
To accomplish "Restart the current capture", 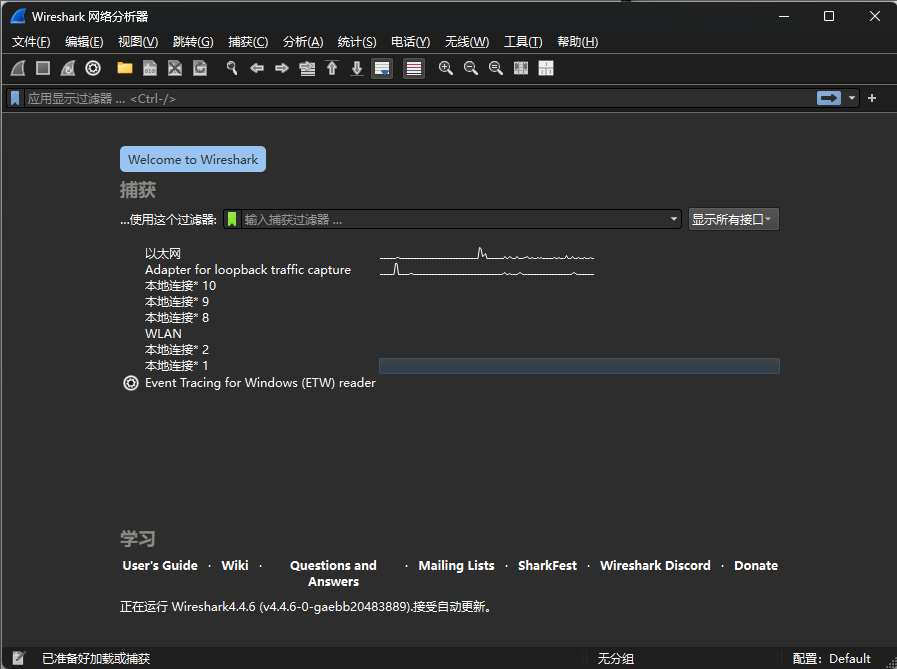I will 68,69.
